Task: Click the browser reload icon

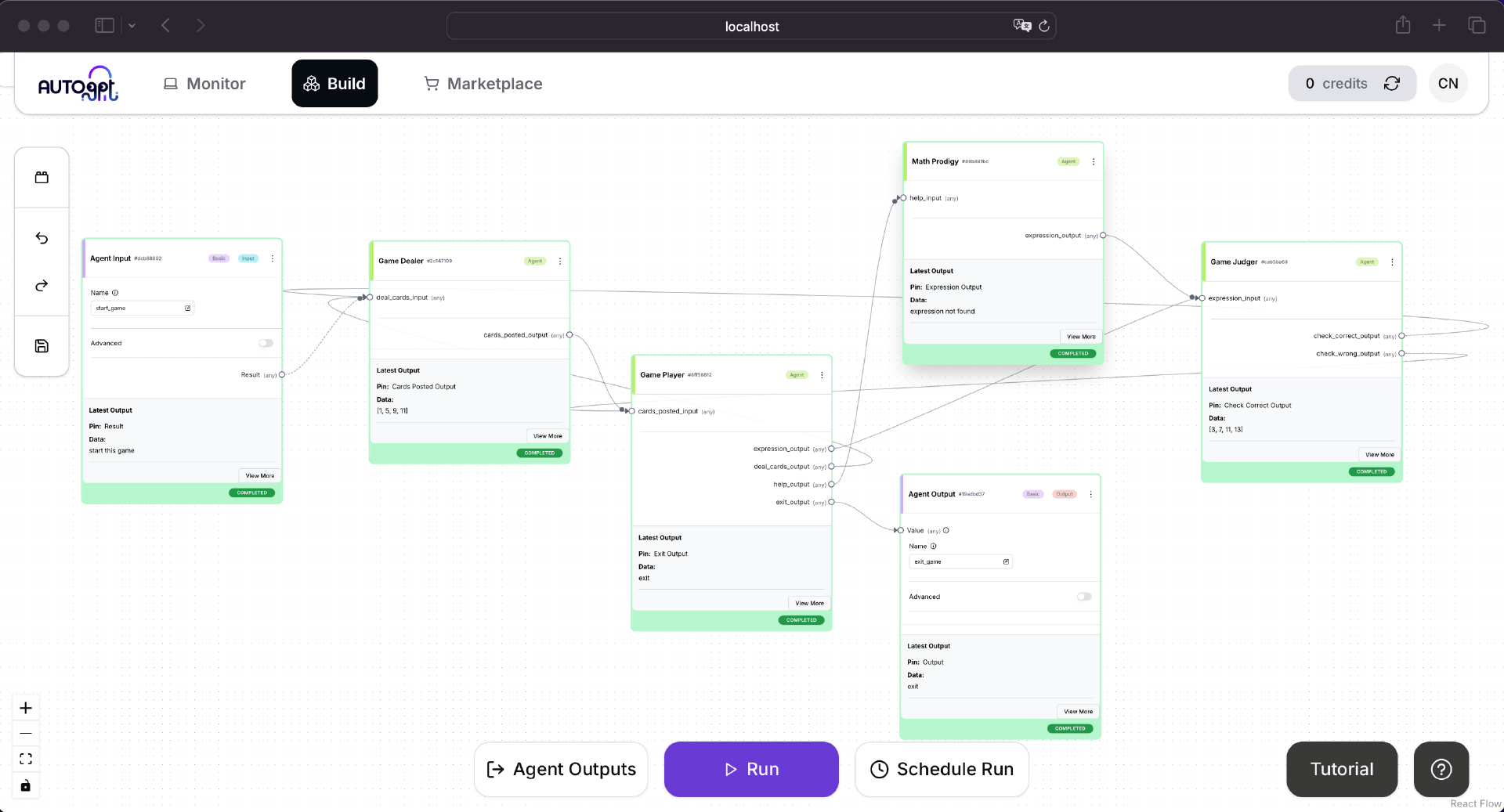Action: 1044,26
